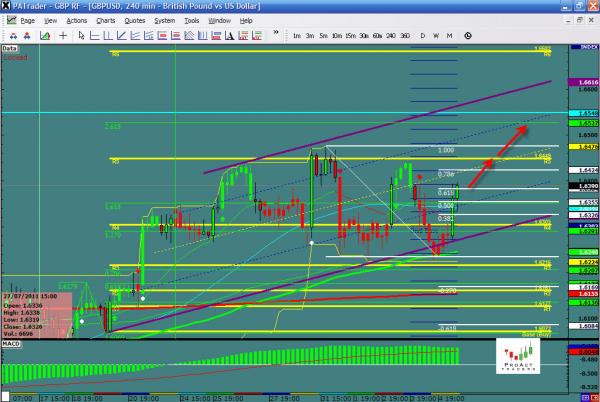
Task: Activate the crosshair cursor tool
Action: click(65, 35)
